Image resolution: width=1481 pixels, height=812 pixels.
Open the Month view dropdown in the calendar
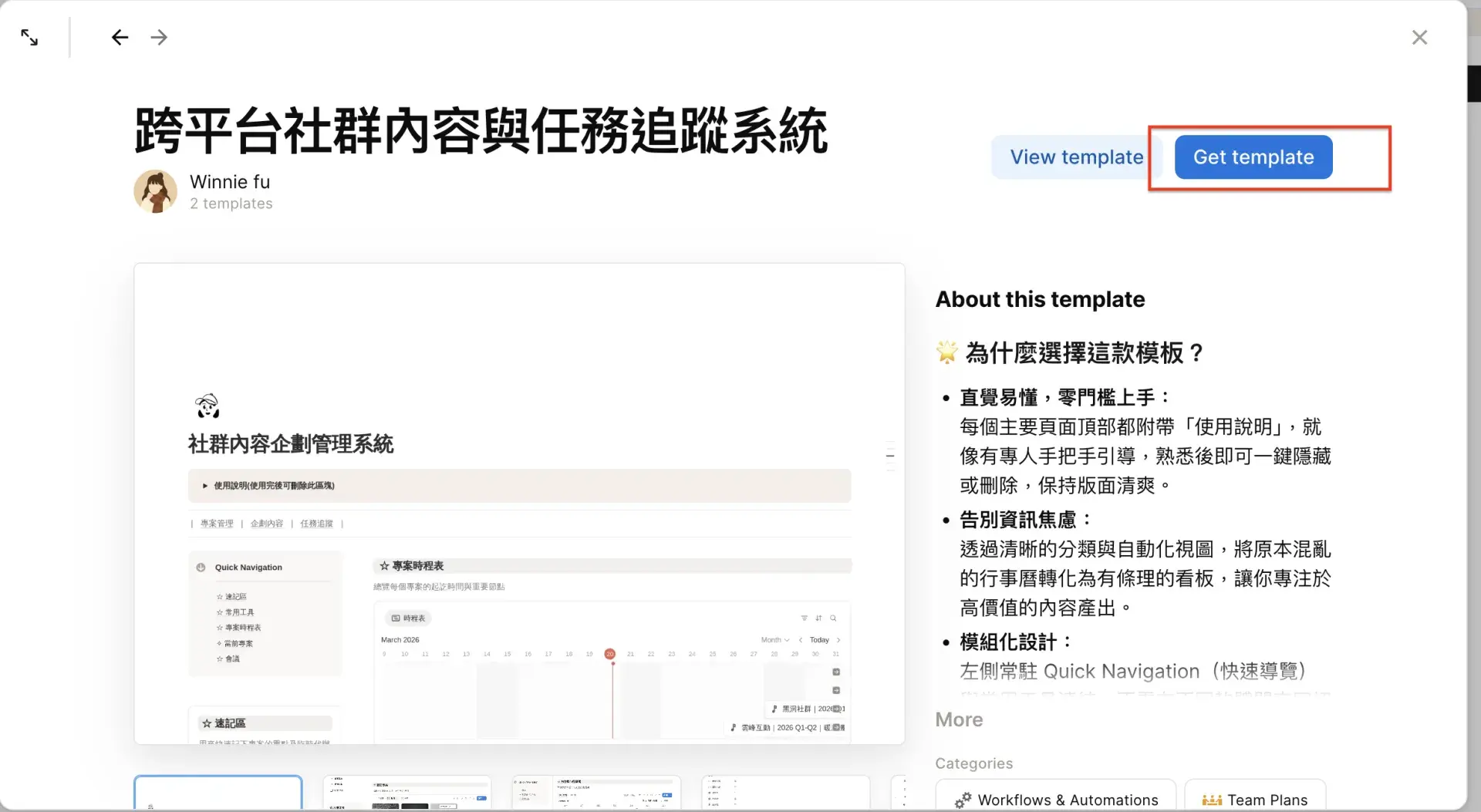point(774,640)
